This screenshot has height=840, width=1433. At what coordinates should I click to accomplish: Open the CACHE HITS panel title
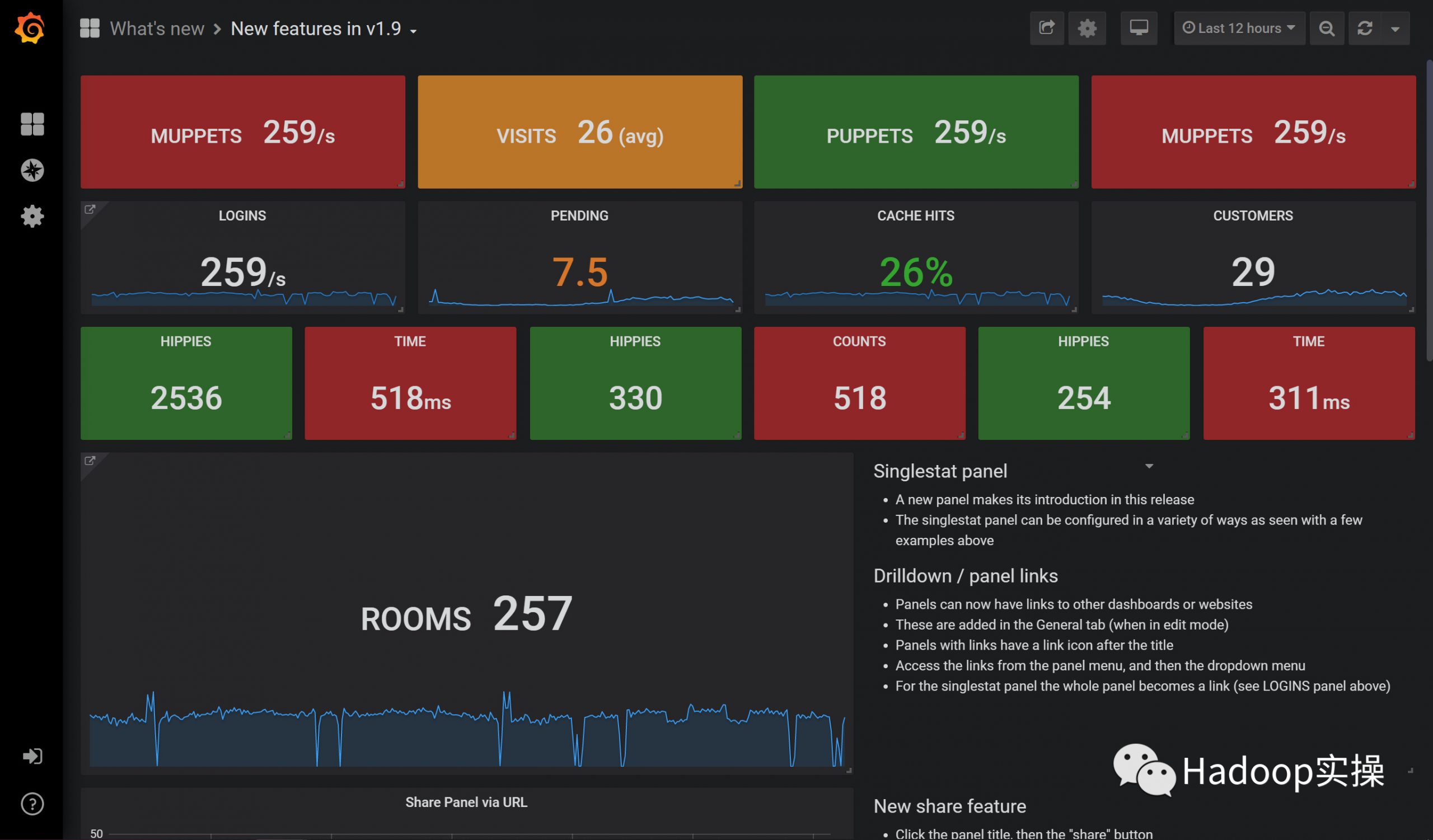[x=916, y=215]
